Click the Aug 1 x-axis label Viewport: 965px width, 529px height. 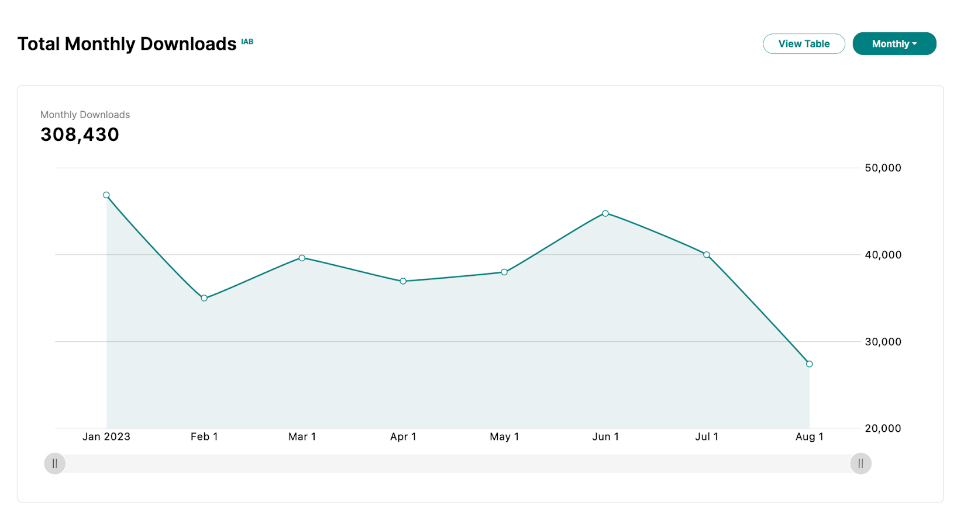809,437
